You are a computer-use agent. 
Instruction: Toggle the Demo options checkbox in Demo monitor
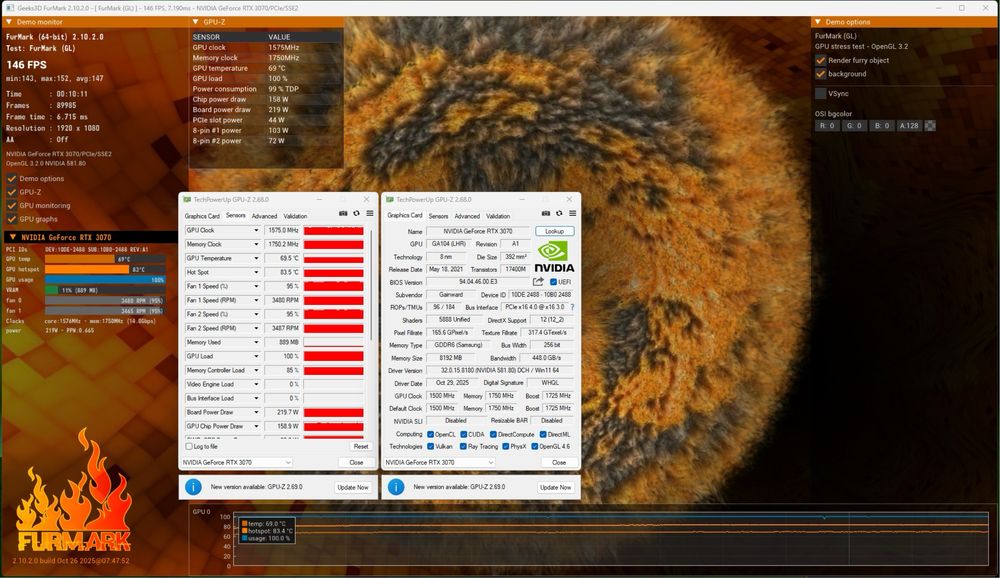(11, 179)
